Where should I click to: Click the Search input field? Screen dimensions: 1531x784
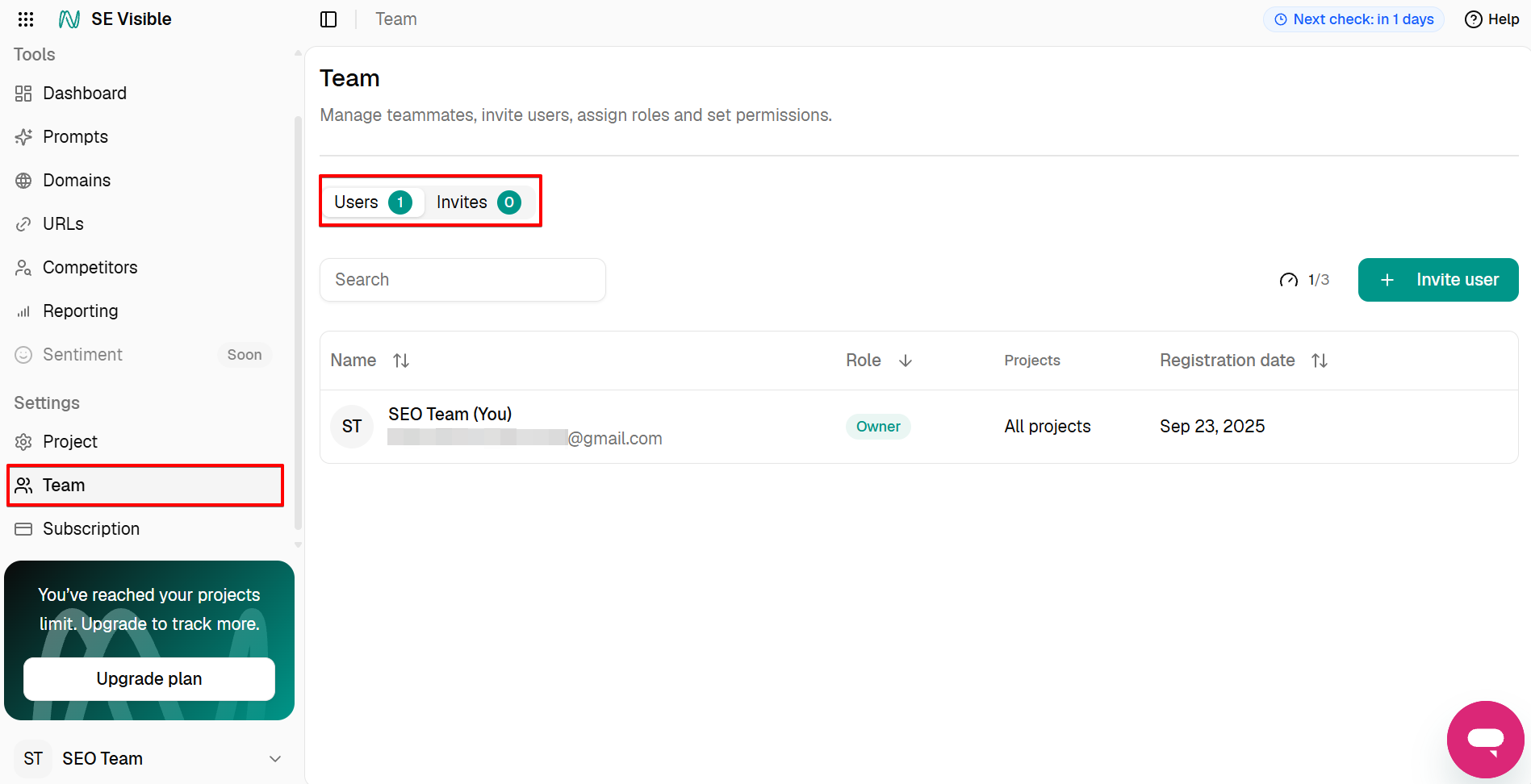(462, 280)
